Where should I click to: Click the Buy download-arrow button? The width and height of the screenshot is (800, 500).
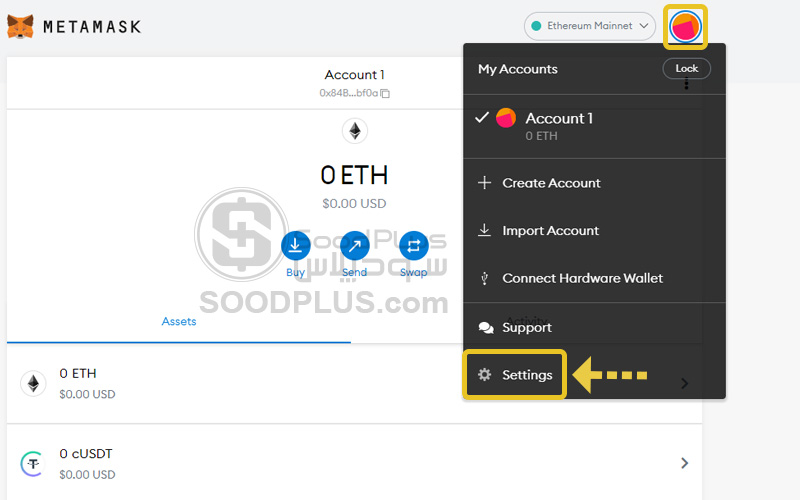(295, 245)
